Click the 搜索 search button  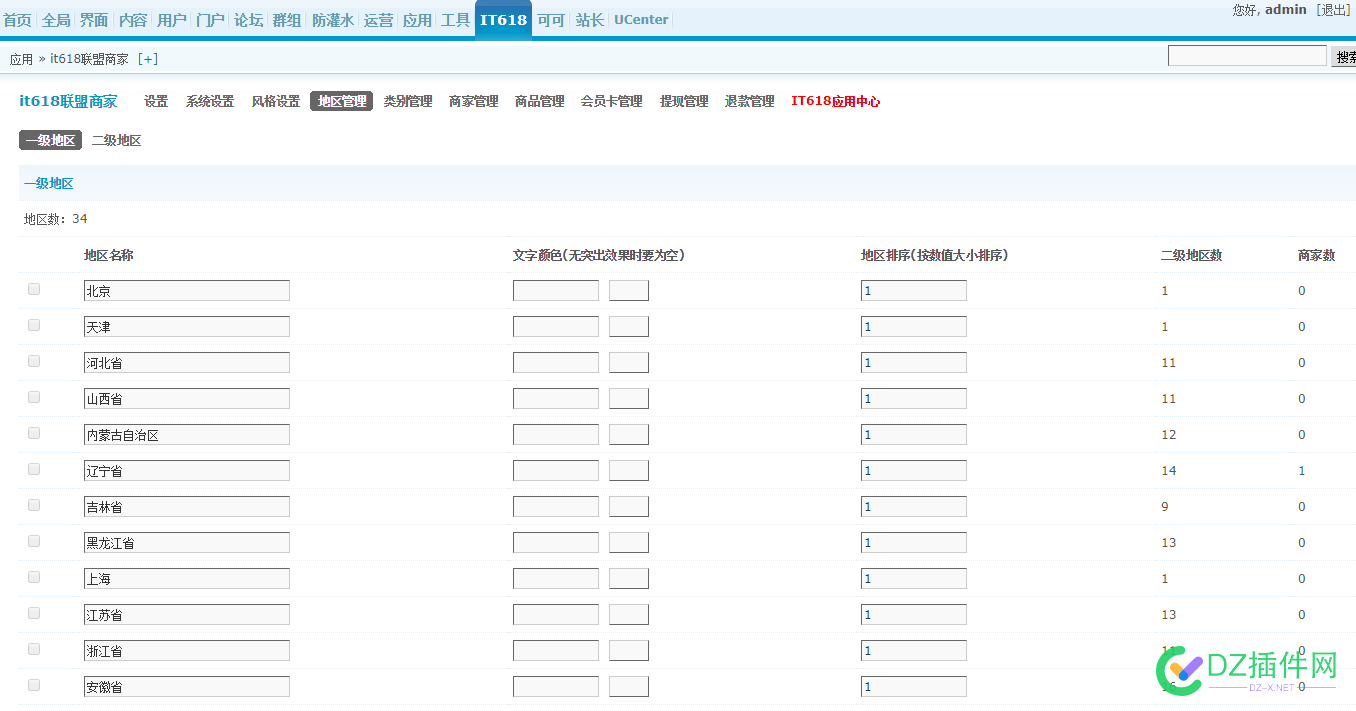(1343, 57)
